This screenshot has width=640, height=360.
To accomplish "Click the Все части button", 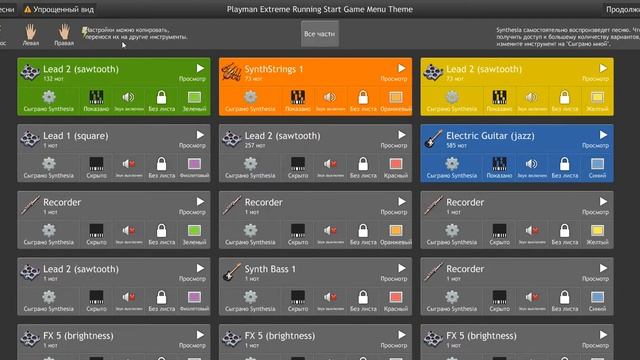I will 320,34.
